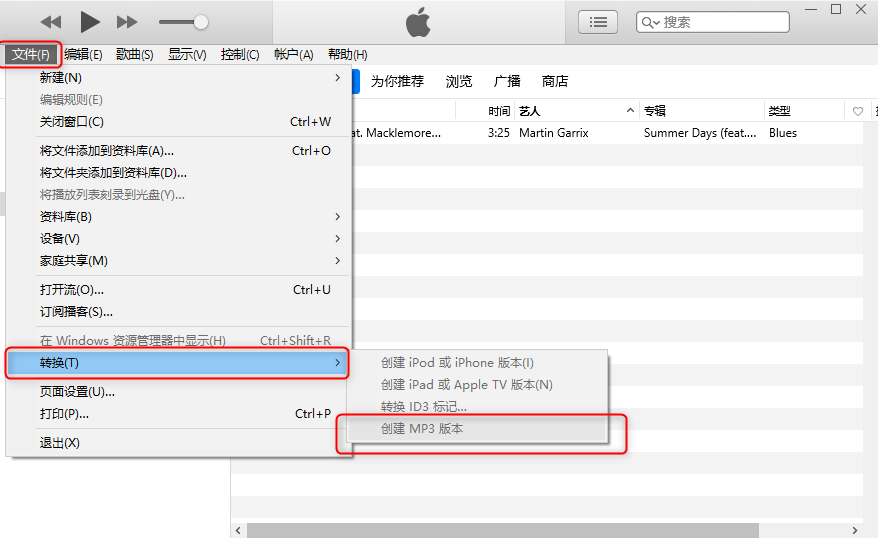Choose 将文件添加到资料库(A)... entry

coord(179,151)
